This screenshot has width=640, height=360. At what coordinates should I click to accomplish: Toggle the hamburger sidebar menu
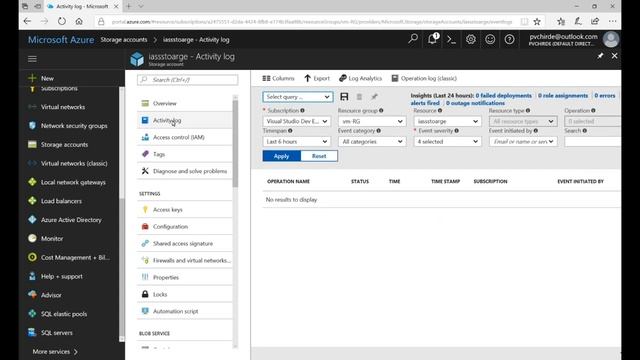(x=32, y=59)
